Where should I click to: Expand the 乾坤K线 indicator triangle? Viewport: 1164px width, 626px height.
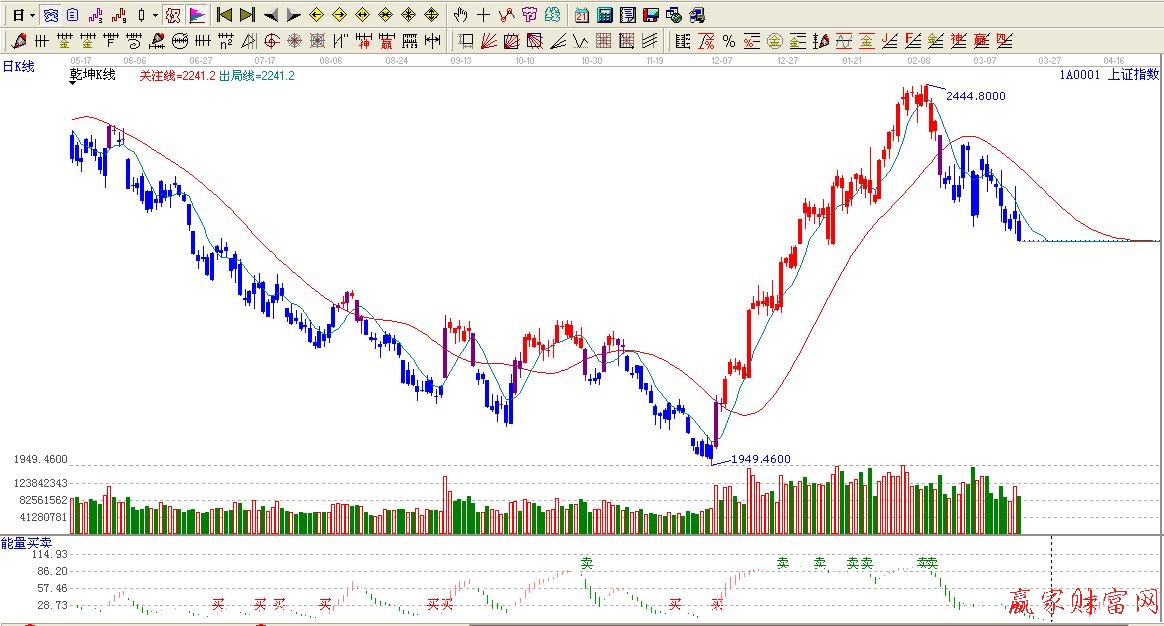[73, 86]
